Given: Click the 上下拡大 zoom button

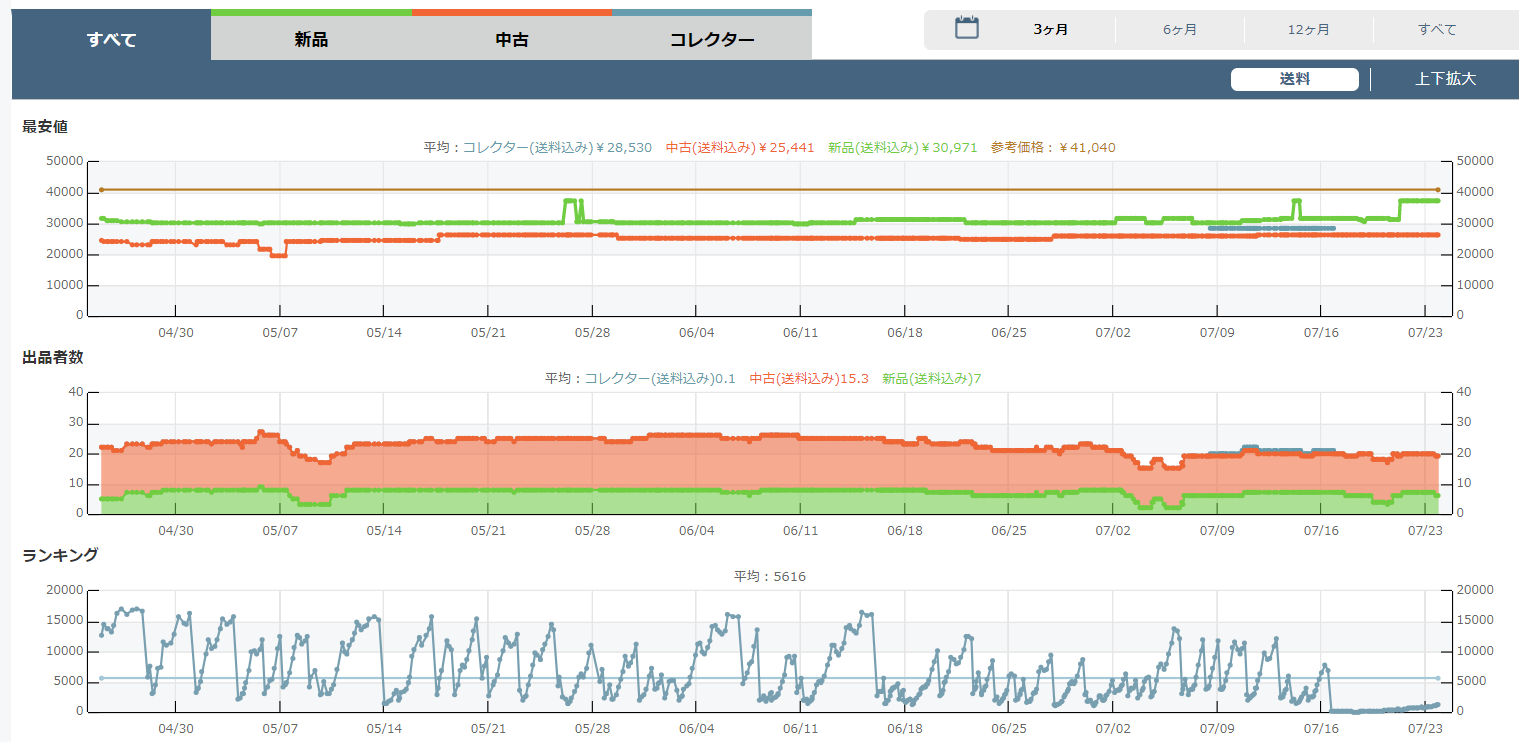Looking at the screenshot, I should coord(1445,79).
